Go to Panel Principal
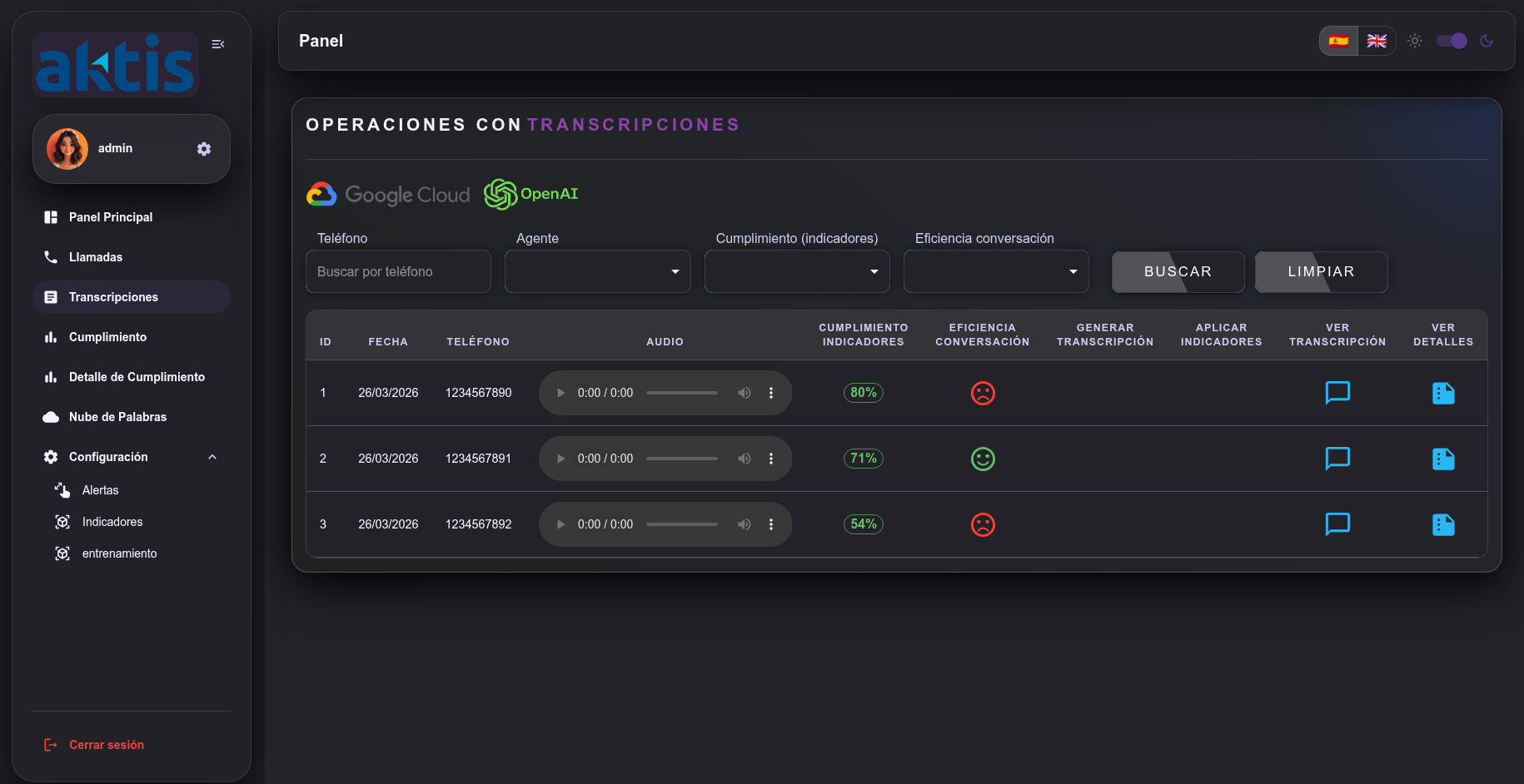 tap(132, 217)
